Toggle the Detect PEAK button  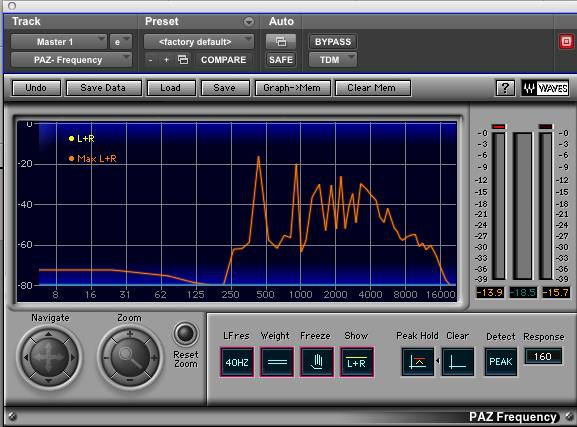(x=500, y=362)
